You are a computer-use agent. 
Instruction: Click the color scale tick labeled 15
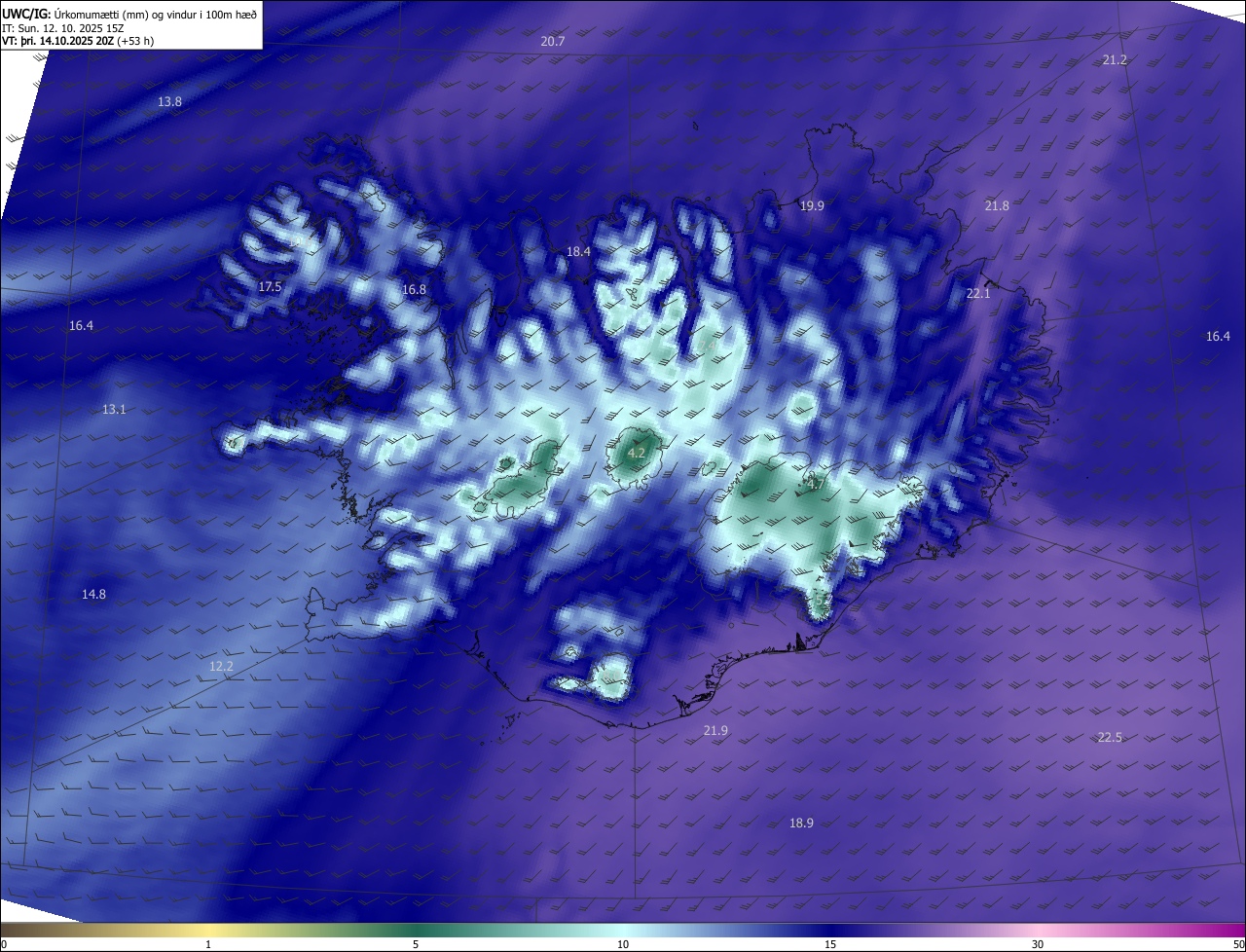pyautogui.click(x=830, y=944)
